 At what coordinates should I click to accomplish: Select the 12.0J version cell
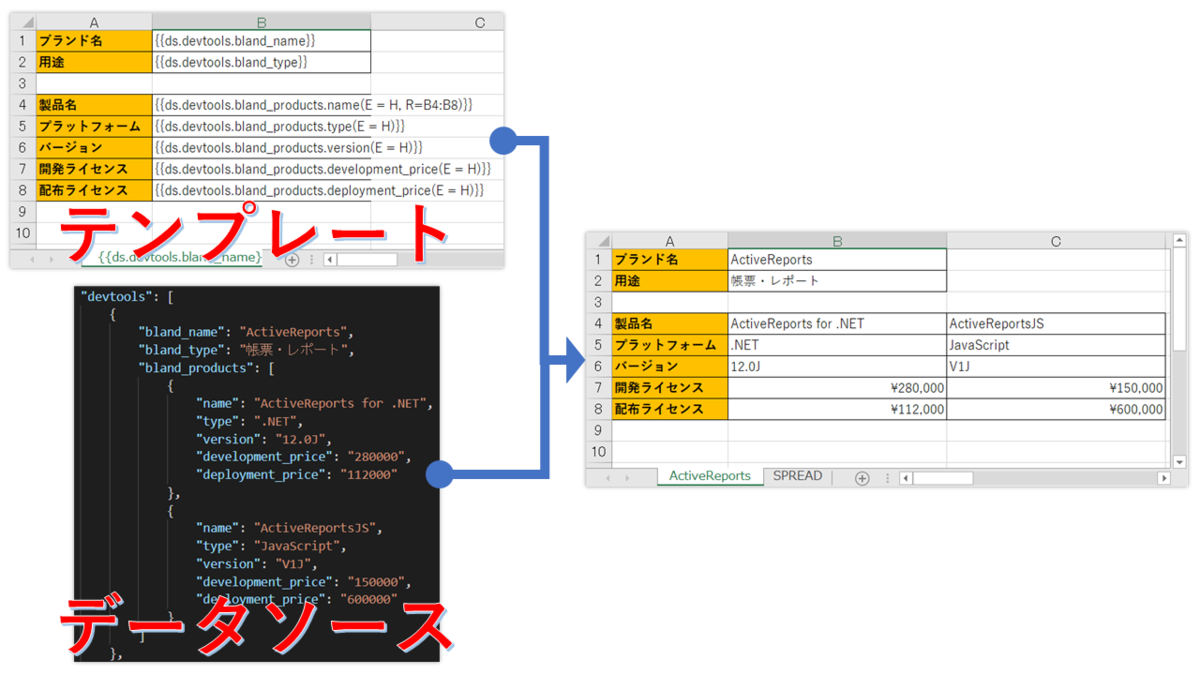pos(837,366)
